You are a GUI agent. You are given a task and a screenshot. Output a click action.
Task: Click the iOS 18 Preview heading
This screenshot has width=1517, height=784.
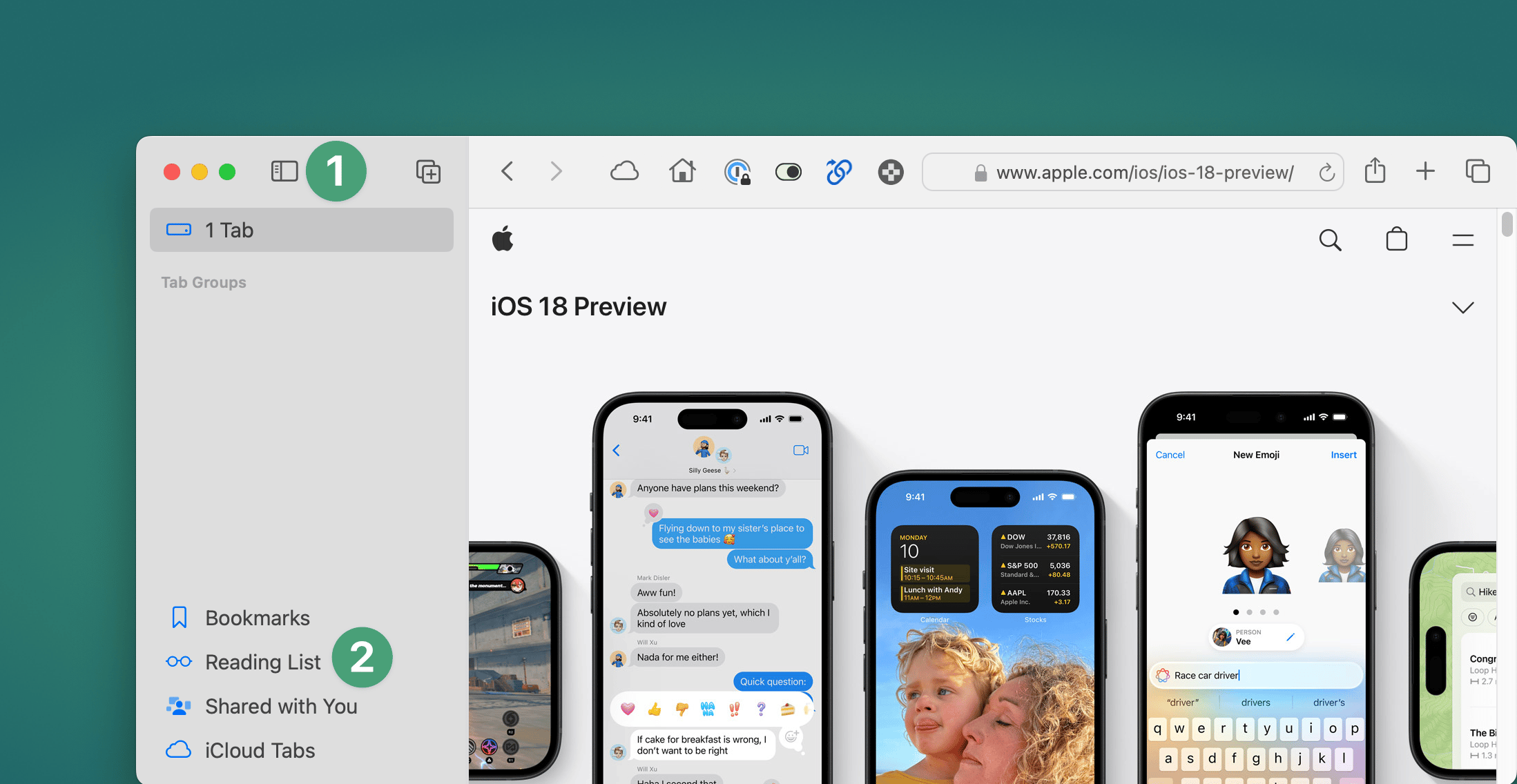point(579,306)
